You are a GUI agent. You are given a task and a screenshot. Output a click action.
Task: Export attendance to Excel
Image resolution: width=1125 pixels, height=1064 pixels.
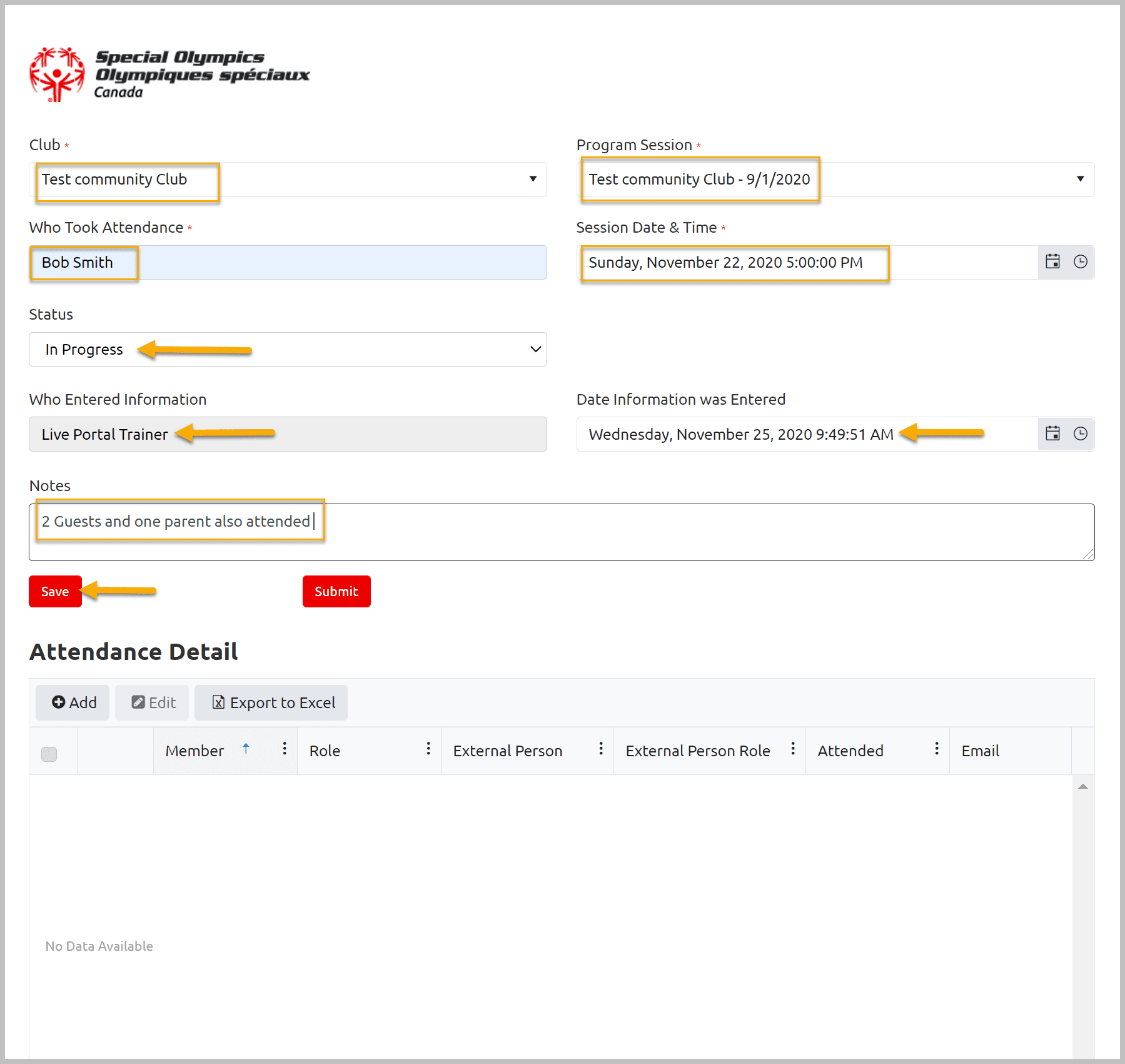tap(271, 702)
